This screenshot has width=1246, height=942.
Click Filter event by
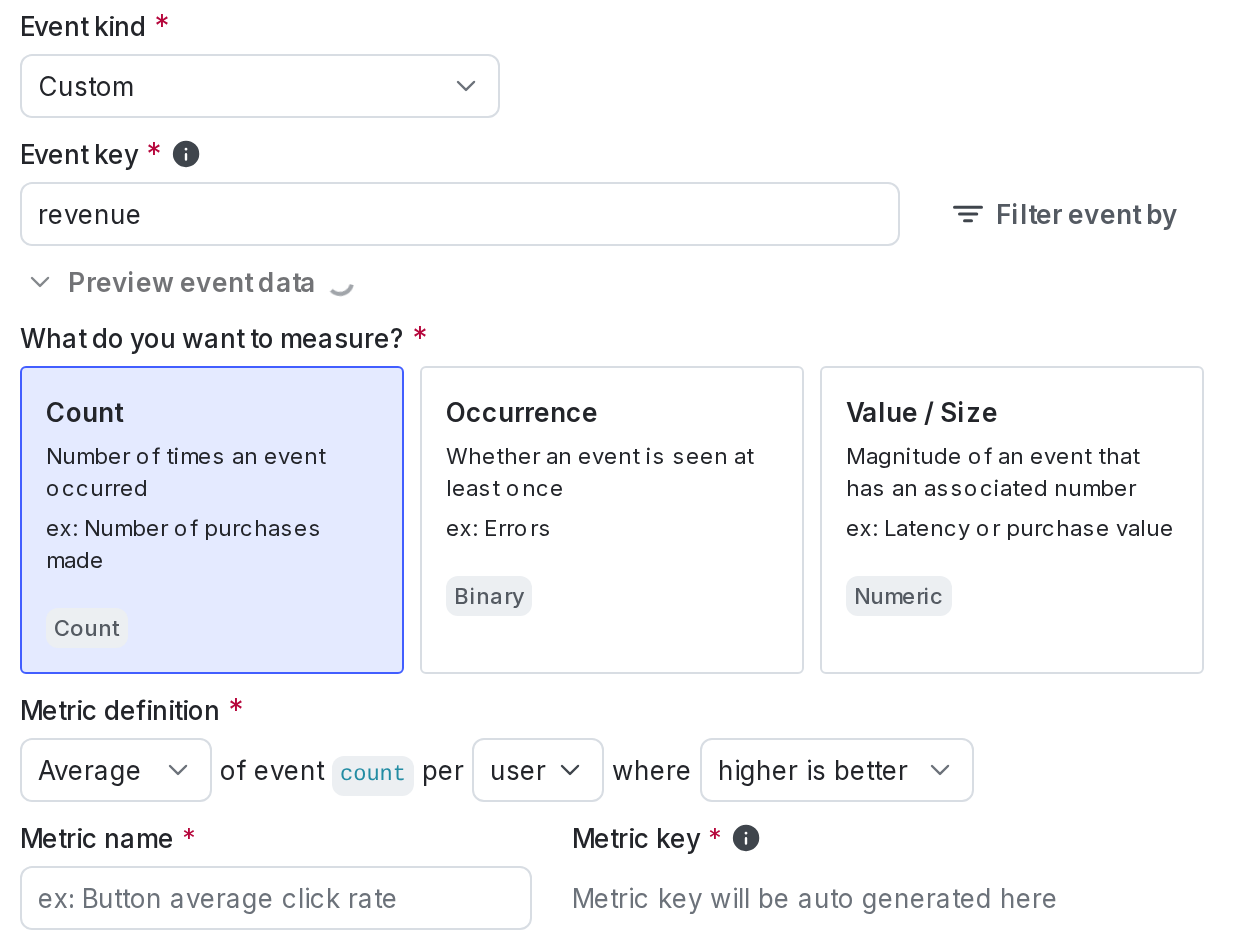click(1086, 214)
